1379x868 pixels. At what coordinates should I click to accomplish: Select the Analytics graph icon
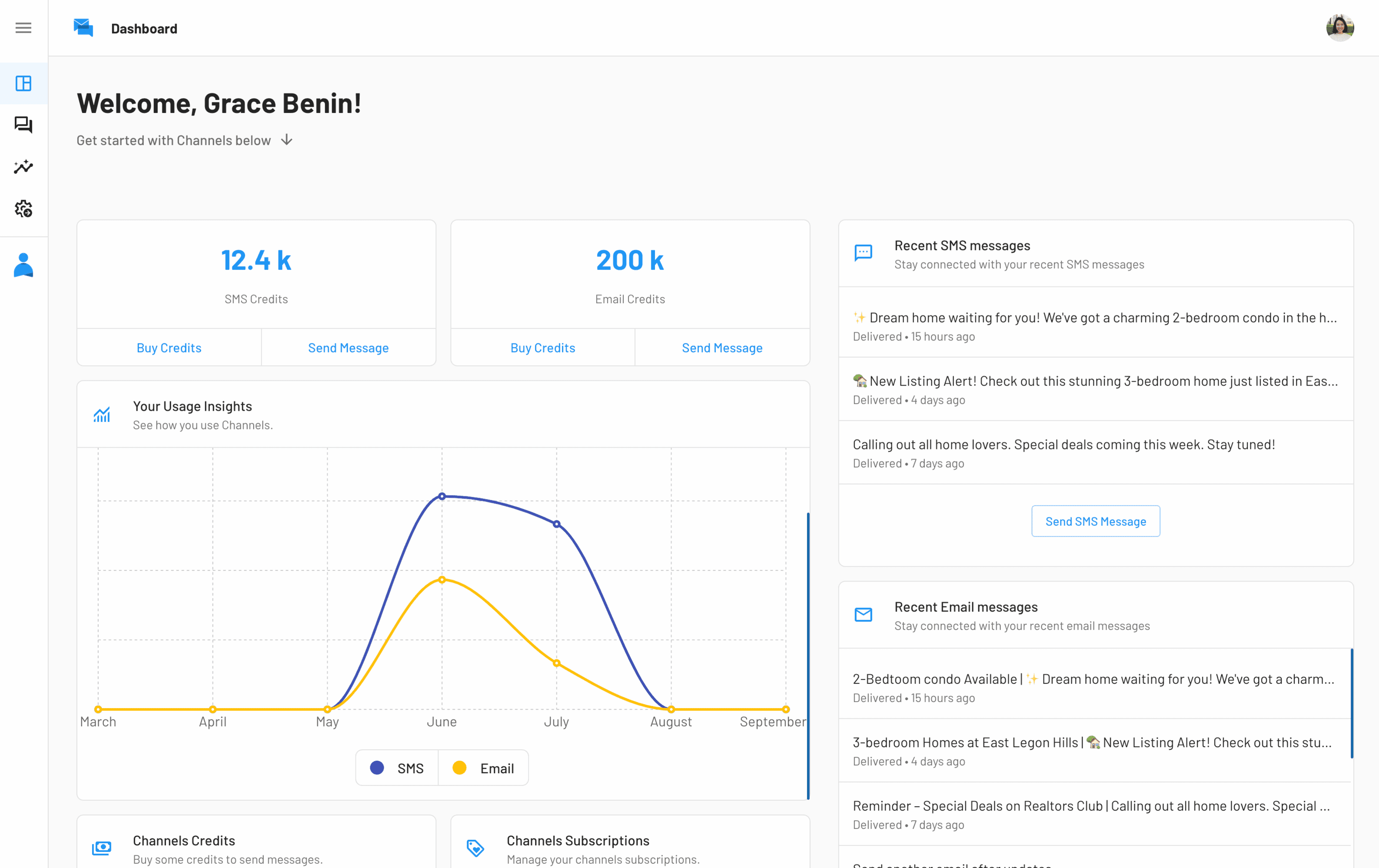(23, 167)
